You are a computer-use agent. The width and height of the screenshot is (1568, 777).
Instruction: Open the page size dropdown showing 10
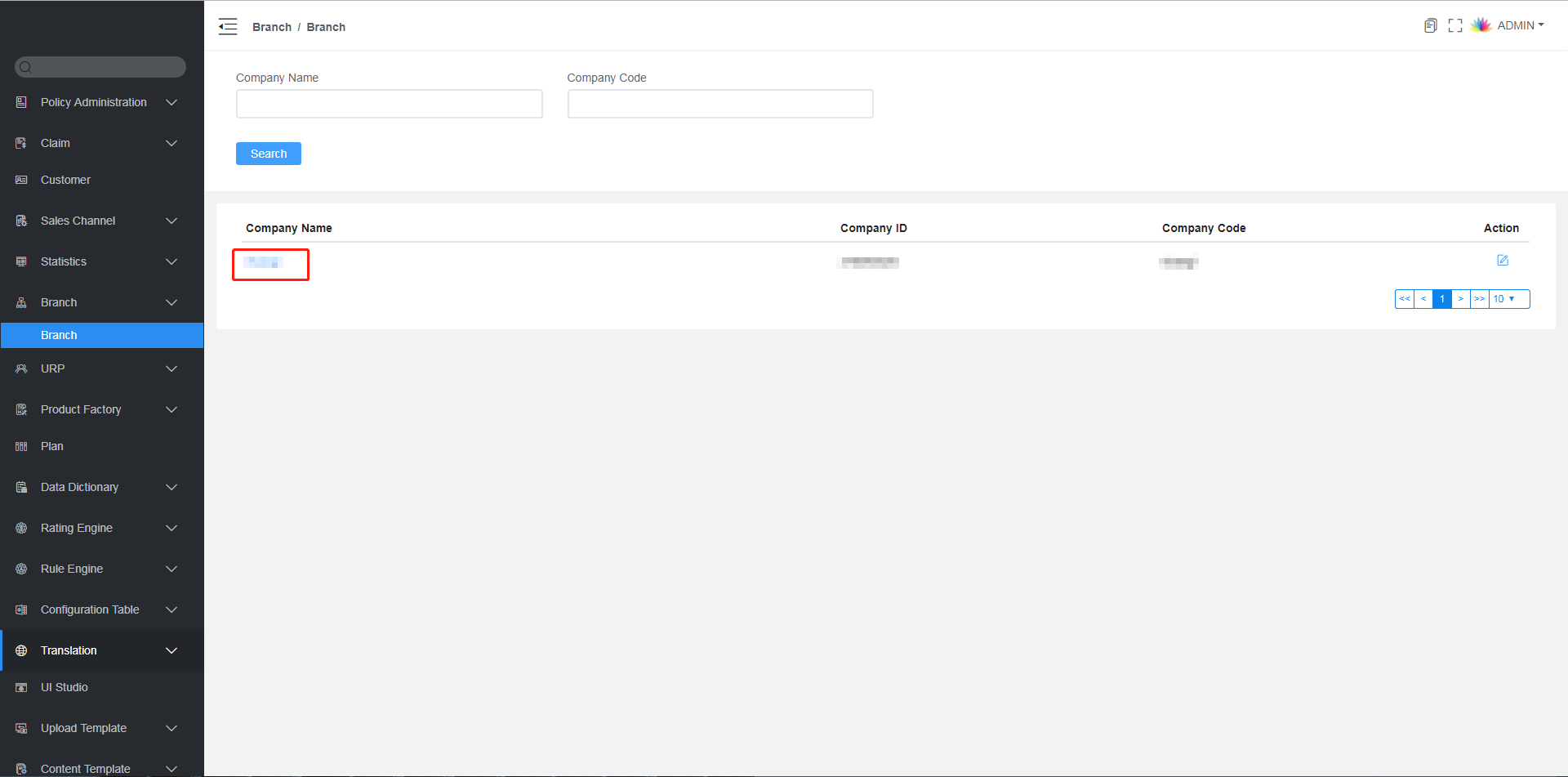1508,299
